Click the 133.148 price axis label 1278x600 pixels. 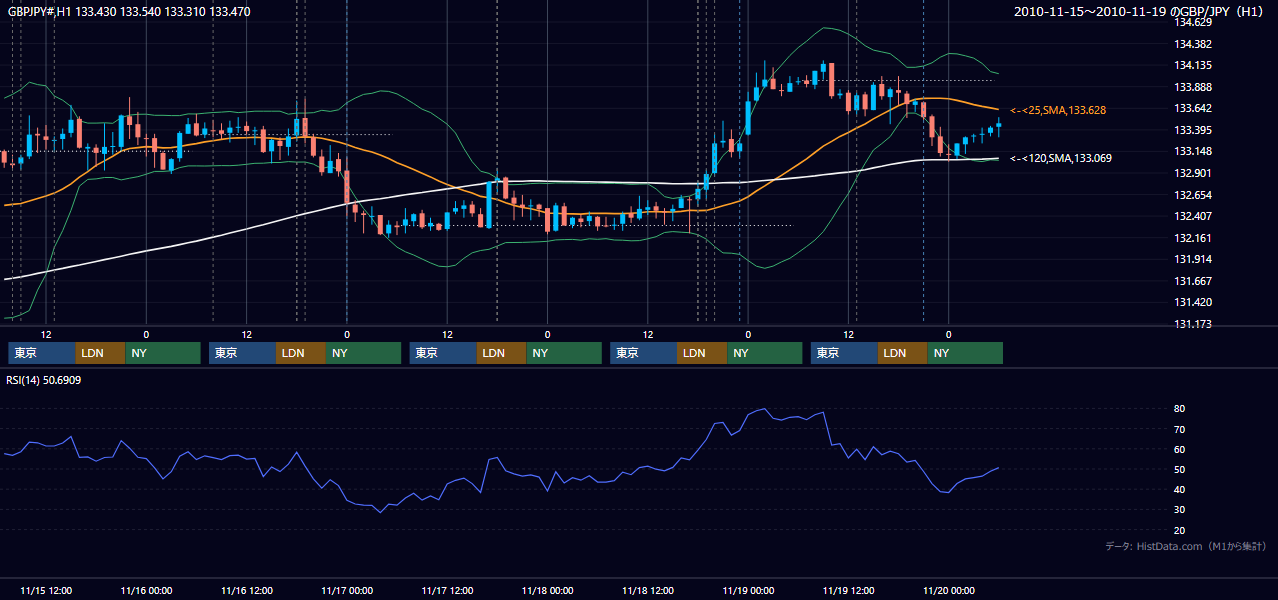click(1193, 151)
